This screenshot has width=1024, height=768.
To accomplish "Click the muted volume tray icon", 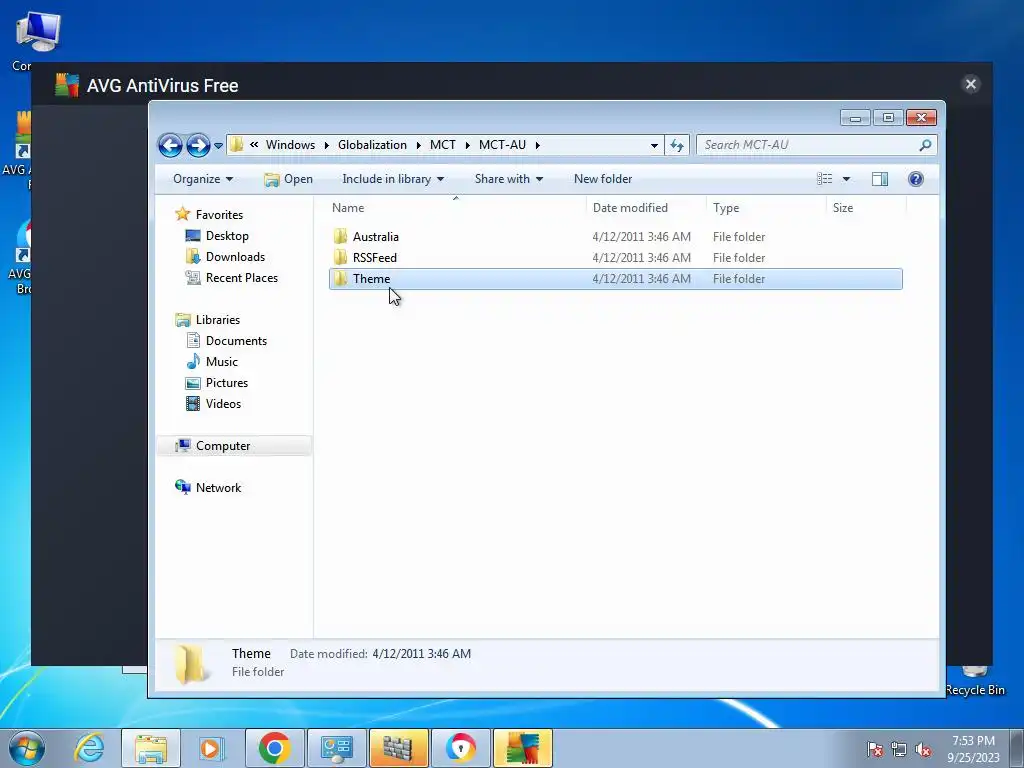I will pyautogui.click(x=923, y=749).
